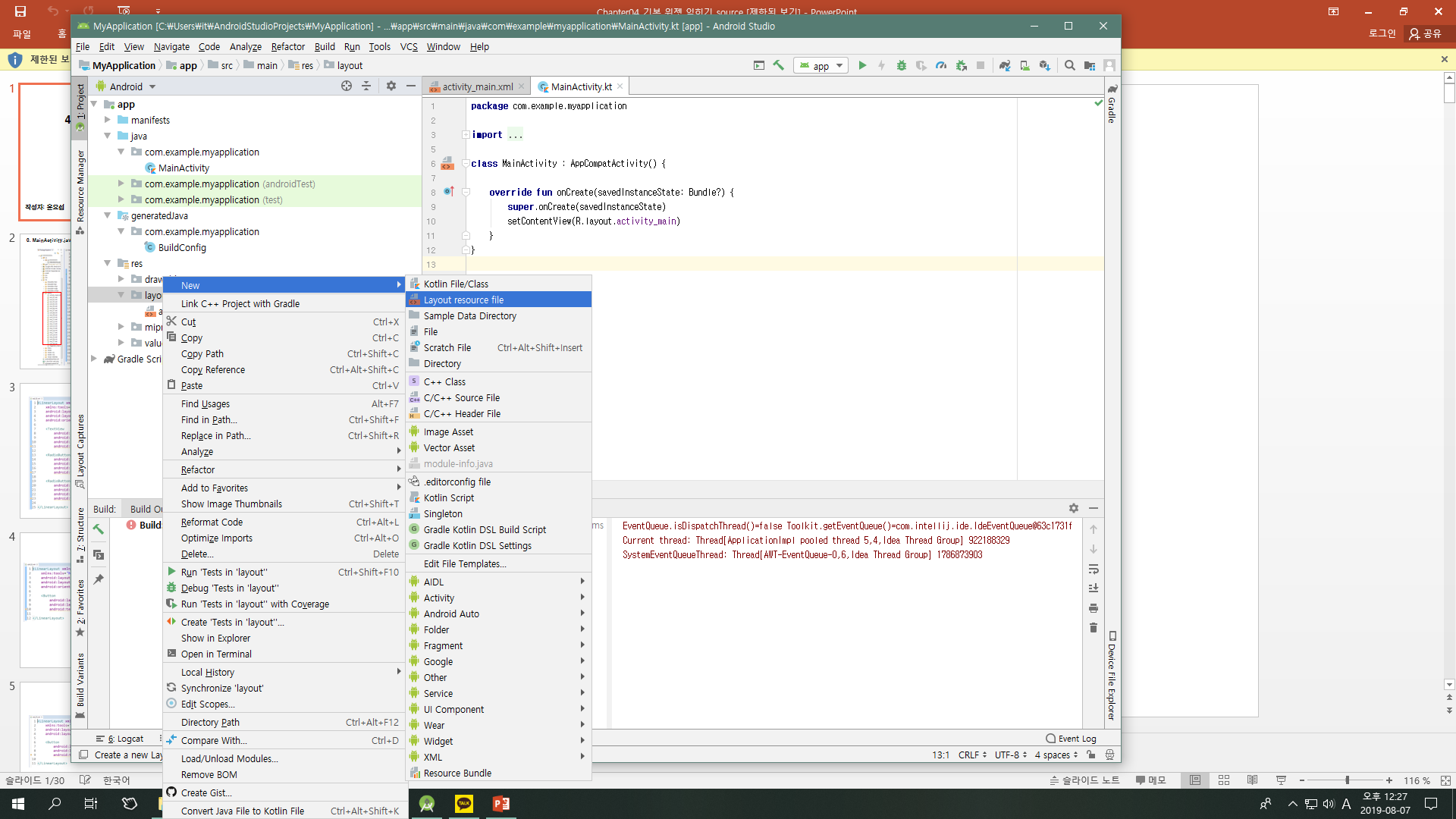The image size is (1456, 819).
Task: Run the app with green play button
Action: click(862, 66)
